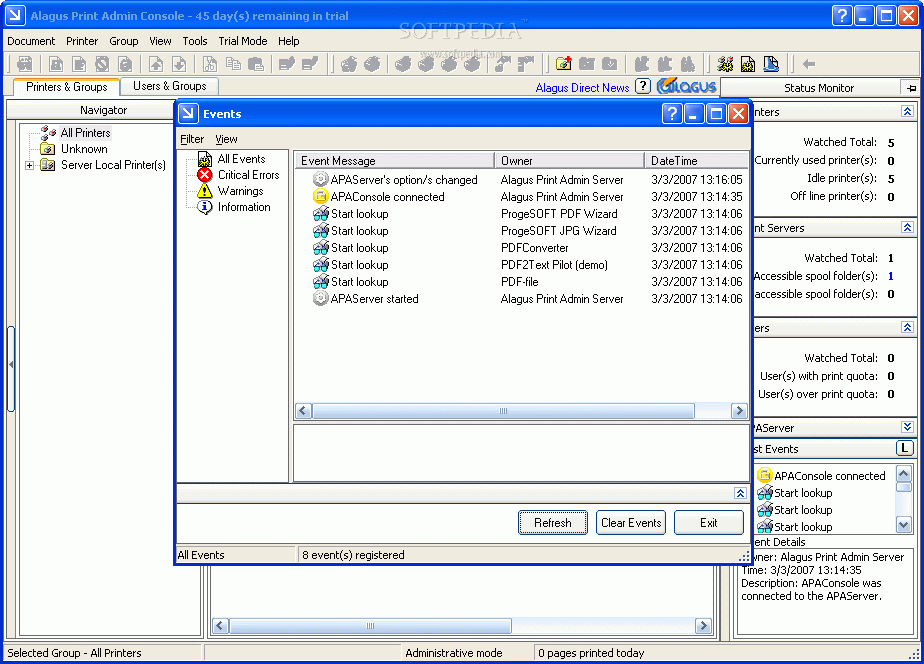The width and height of the screenshot is (924, 664).
Task: Click the yellow folder with red plus toolbar icon
Action: click(563, 64)
